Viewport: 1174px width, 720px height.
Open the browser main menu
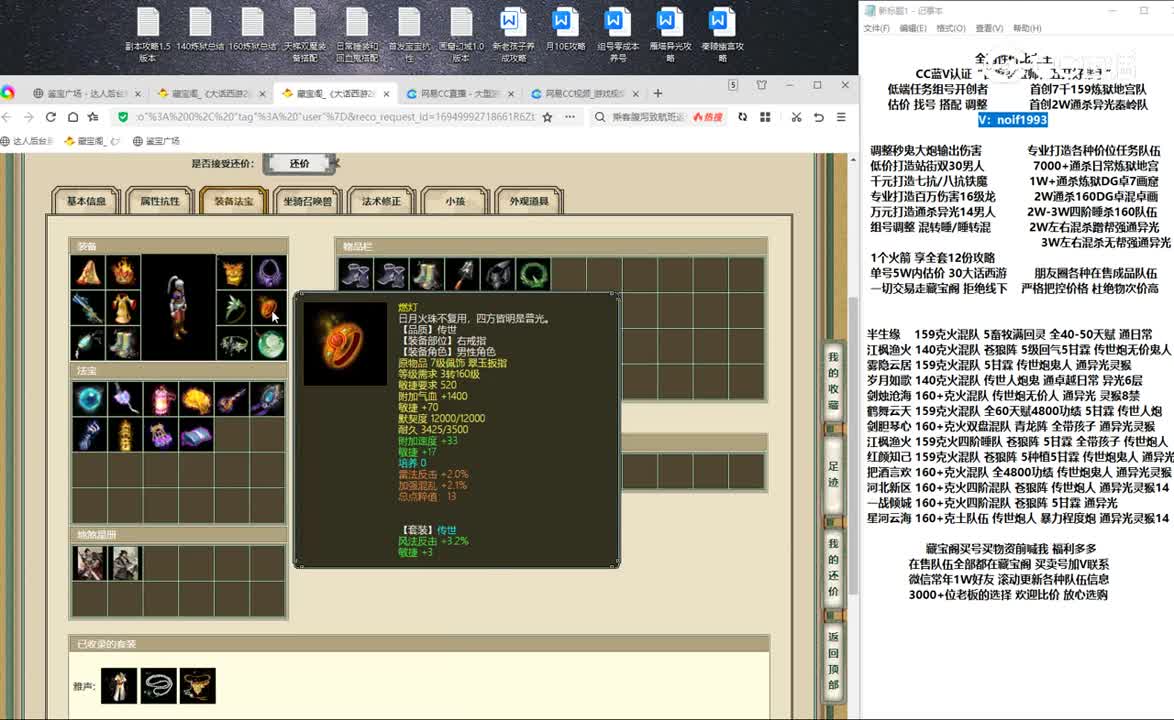pos(841,117)
